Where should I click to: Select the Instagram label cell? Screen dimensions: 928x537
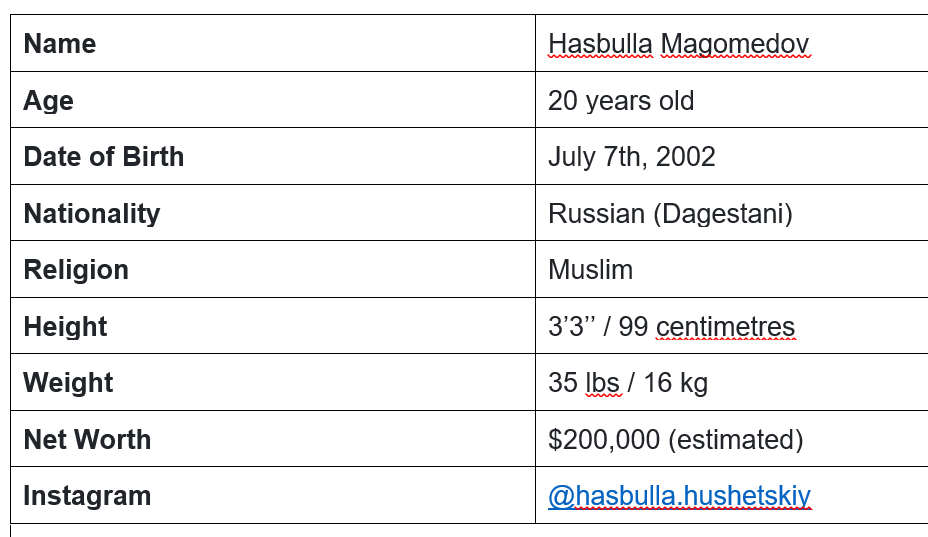click(273, 495)
